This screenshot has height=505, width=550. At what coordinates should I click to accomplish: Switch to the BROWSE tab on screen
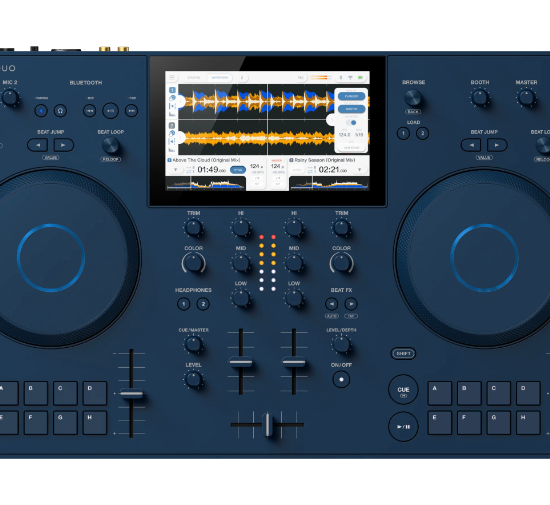point(194,78)
